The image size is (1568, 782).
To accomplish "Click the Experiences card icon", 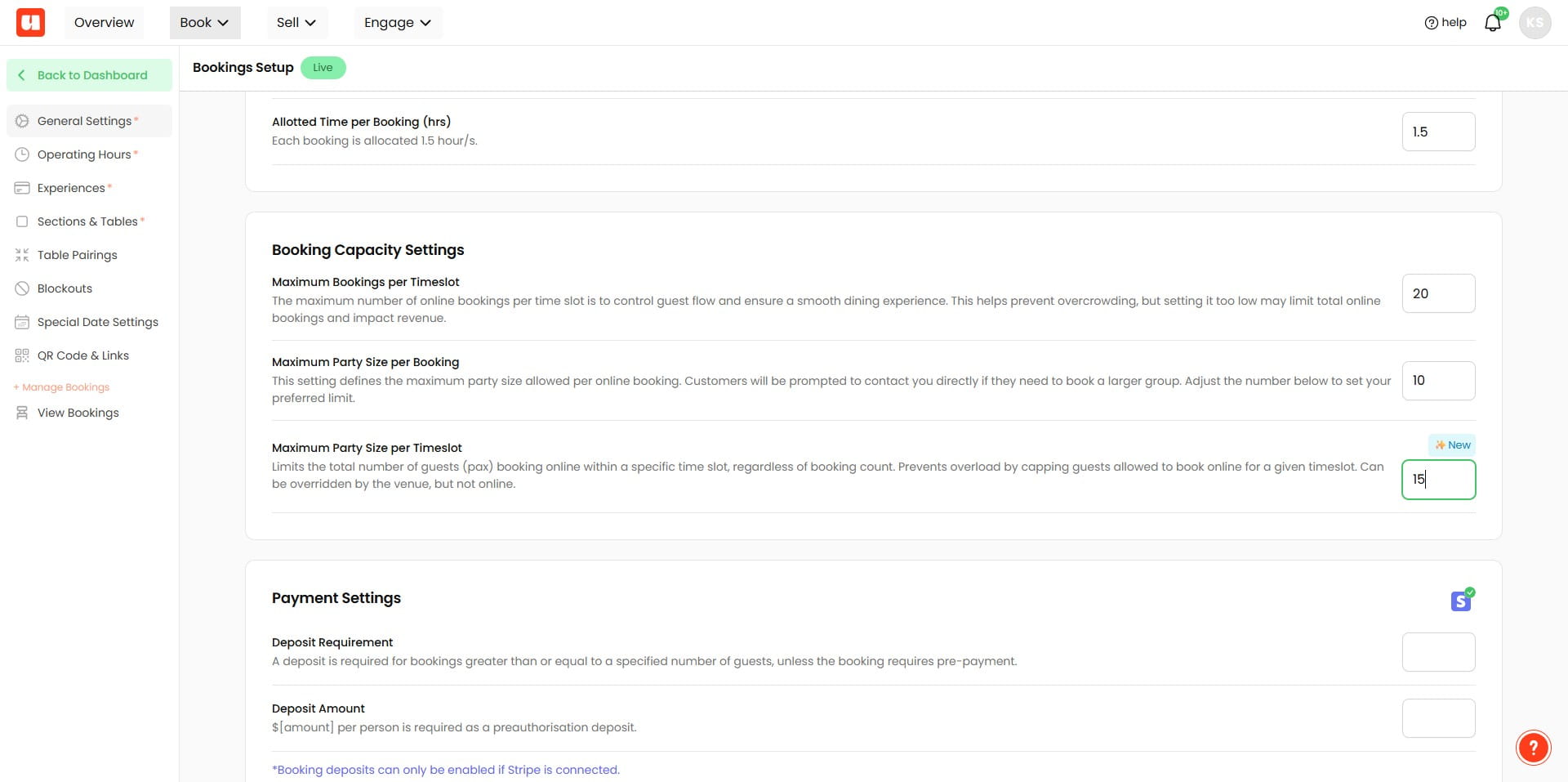I will coord(22,188).
